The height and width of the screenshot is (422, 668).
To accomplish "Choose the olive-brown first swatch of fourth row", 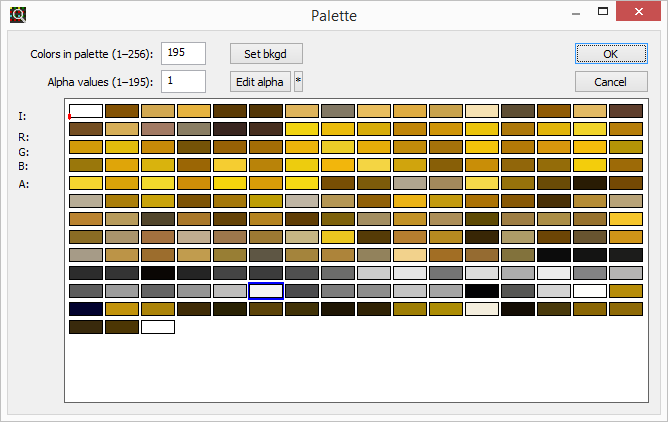I will point(86,165).
